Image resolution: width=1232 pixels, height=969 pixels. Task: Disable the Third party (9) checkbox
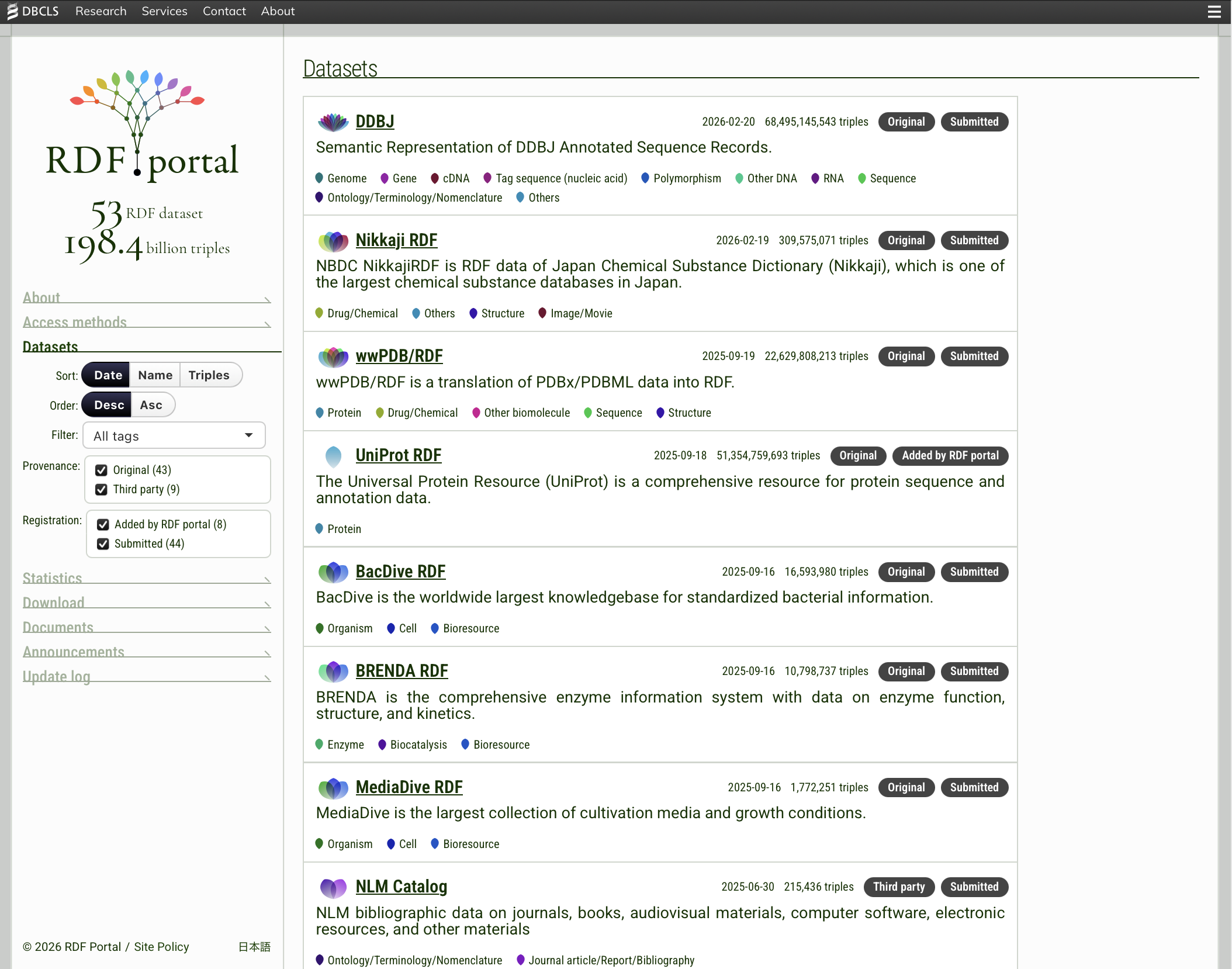pyautogui.click(x=102, y=490)
